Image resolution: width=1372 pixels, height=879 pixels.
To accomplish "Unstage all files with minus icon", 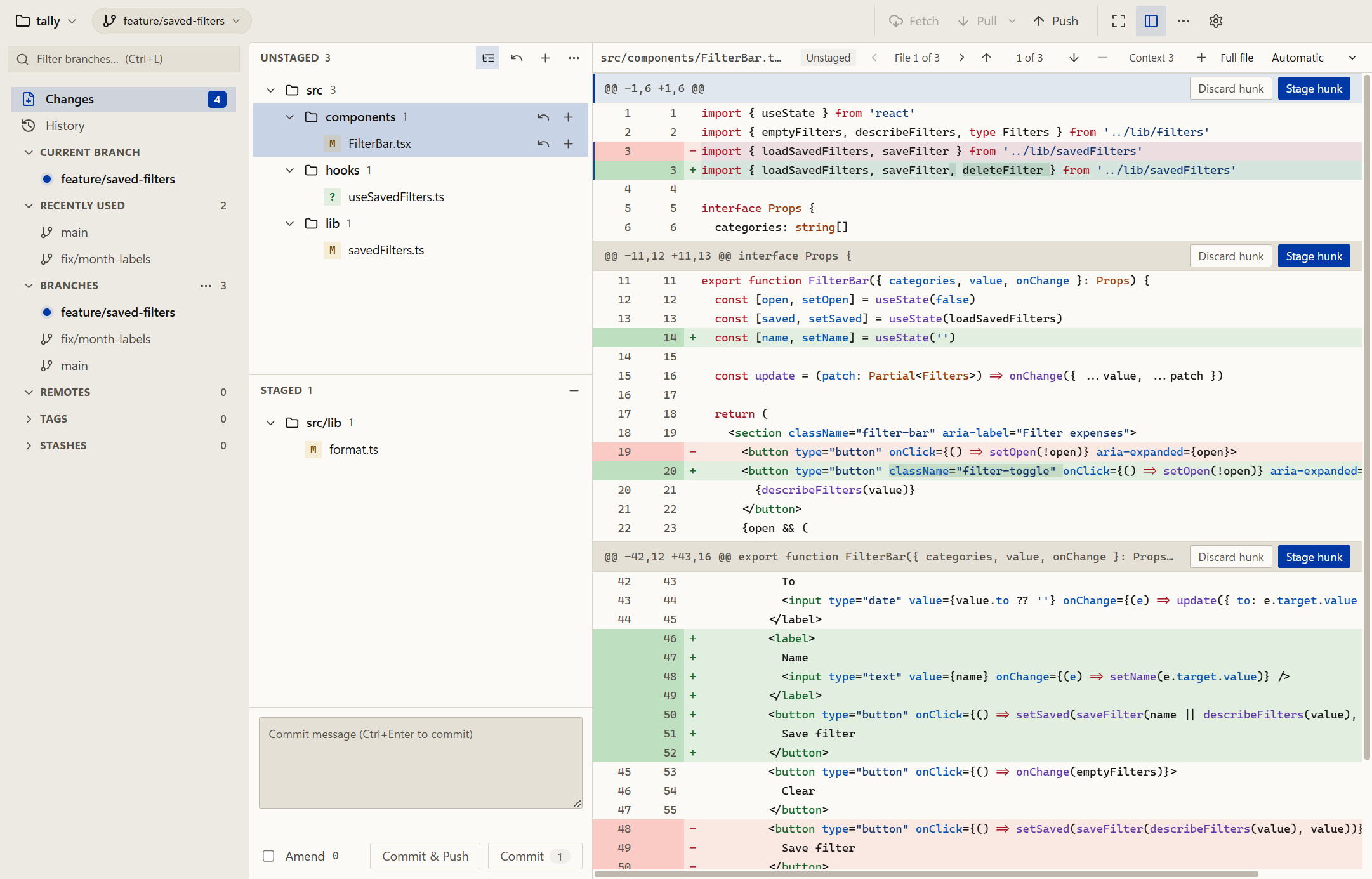I will click(574, 390).
